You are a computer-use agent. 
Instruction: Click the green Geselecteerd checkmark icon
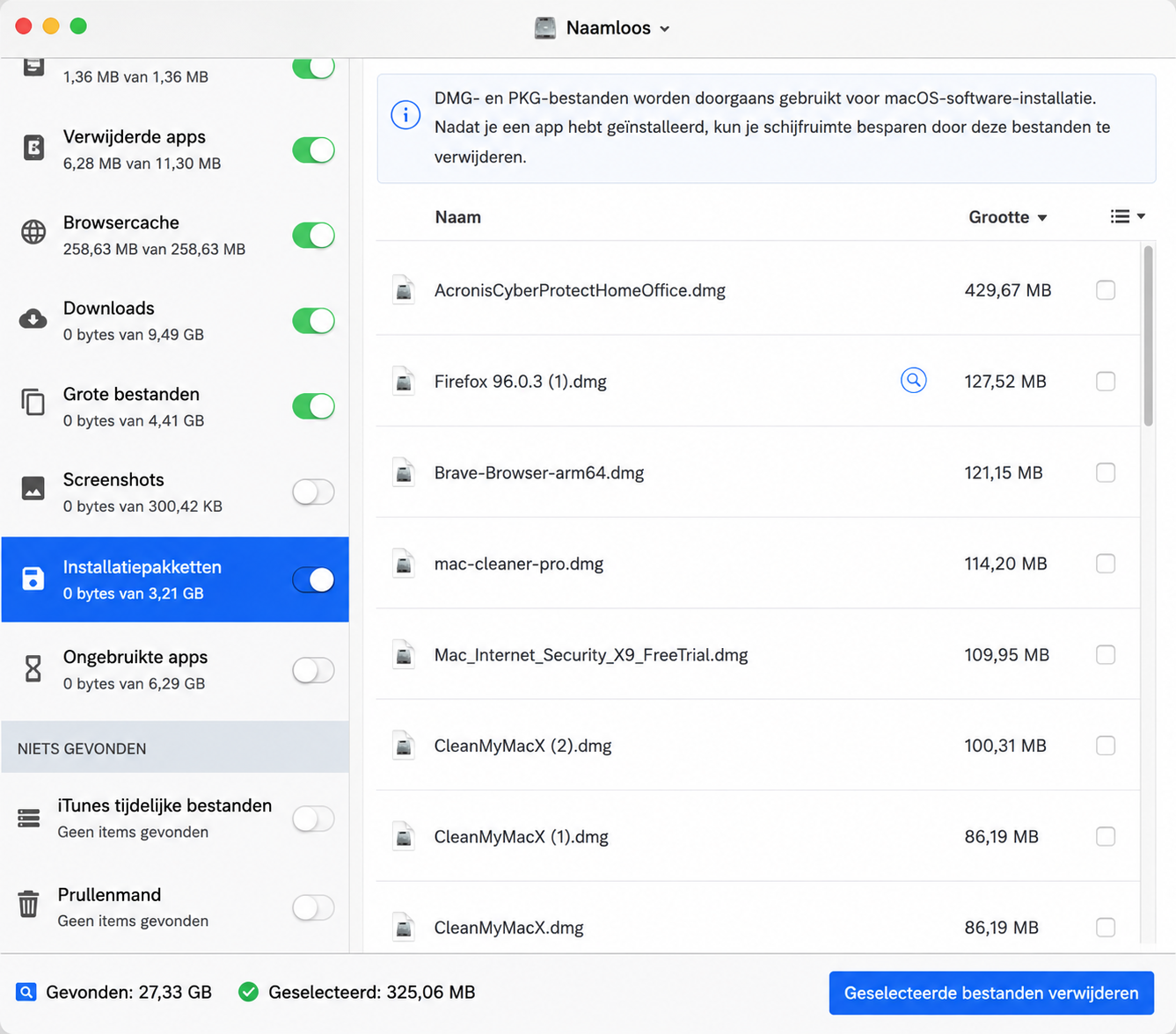tap(249, 993)
